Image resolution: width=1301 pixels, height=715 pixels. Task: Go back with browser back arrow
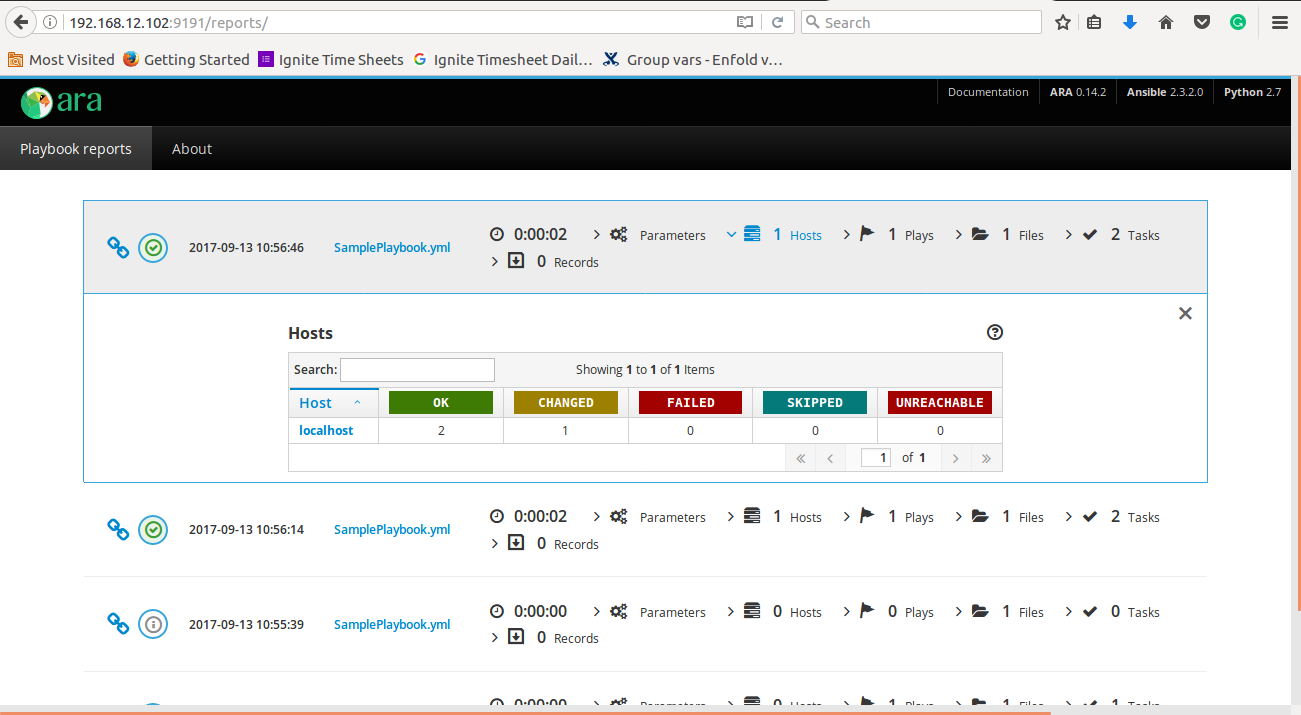[x=21, y=22]
